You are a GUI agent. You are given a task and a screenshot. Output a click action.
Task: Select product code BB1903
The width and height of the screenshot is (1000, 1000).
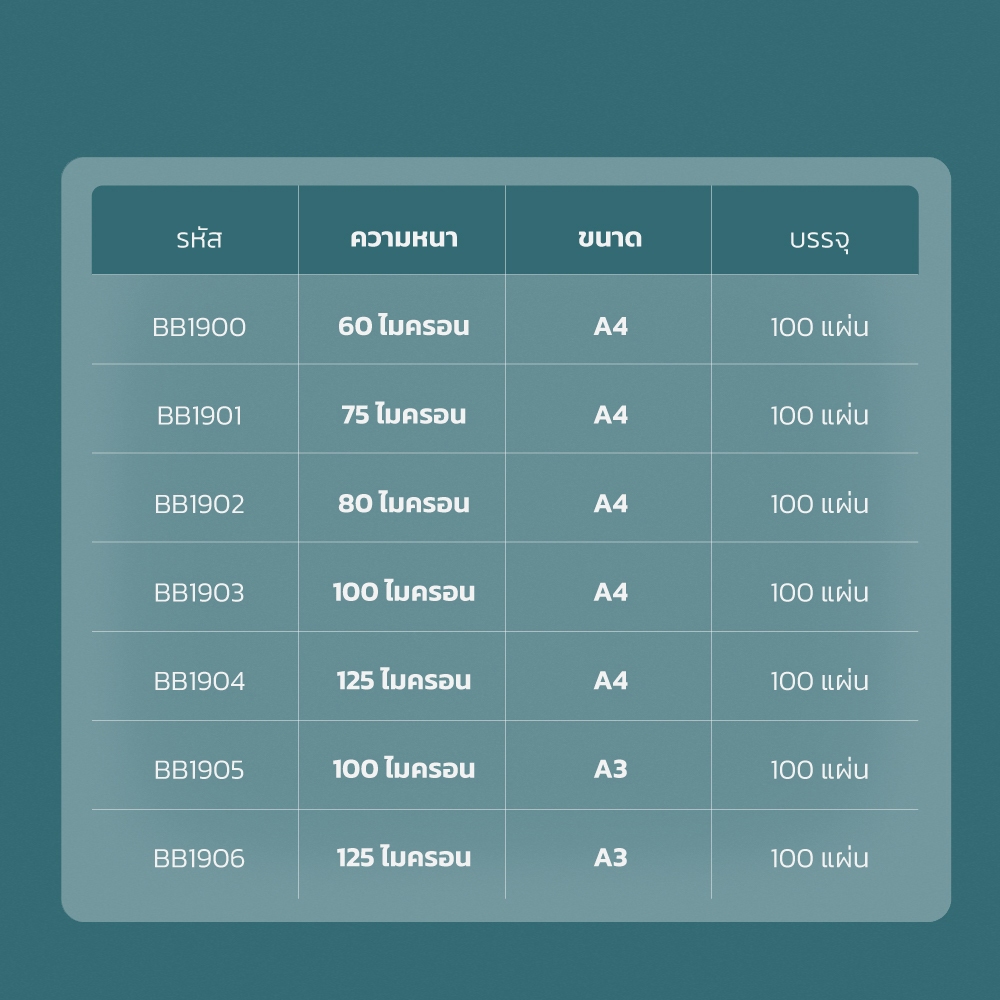click(x=199, y=593)
